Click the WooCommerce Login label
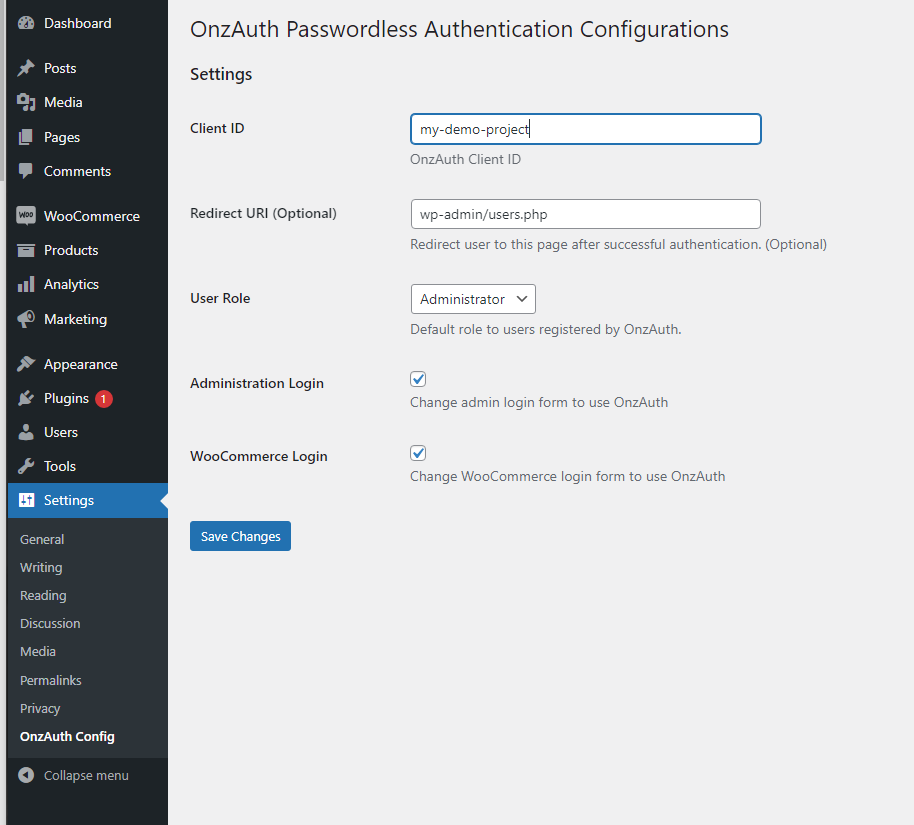Screen dimensions: 914x825 [259, 456]
